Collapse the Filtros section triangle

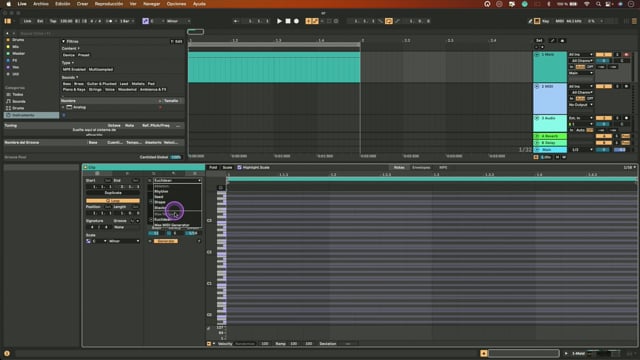[x=63, y=41]
